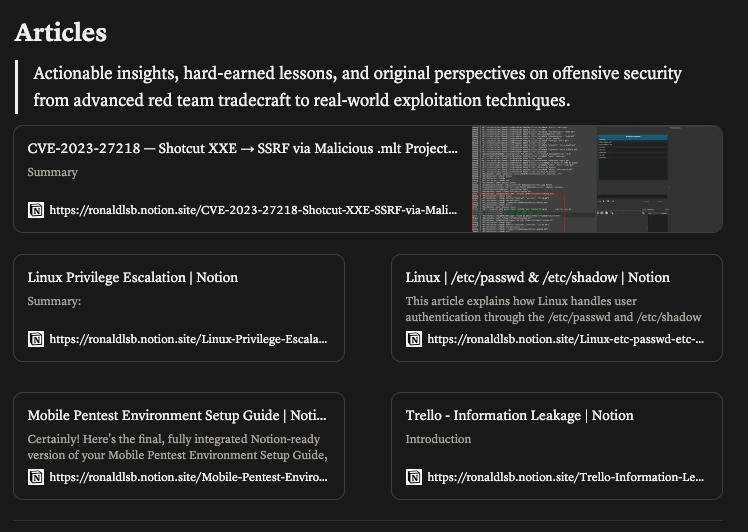Click the Notion icon in the Linux Privilege Escalation card

(36, 339)
